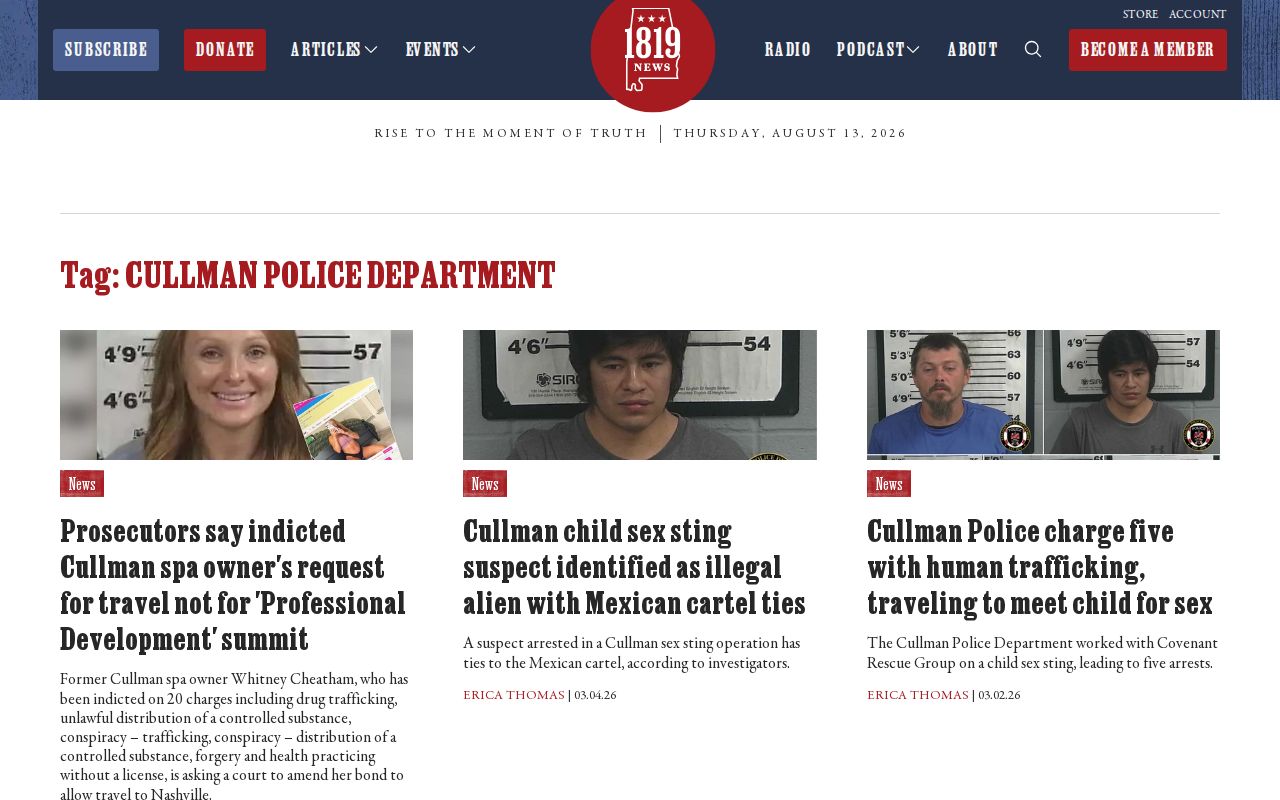Open the search magnifier icon
The image size is (1280, 800).
click(1033, 49)
